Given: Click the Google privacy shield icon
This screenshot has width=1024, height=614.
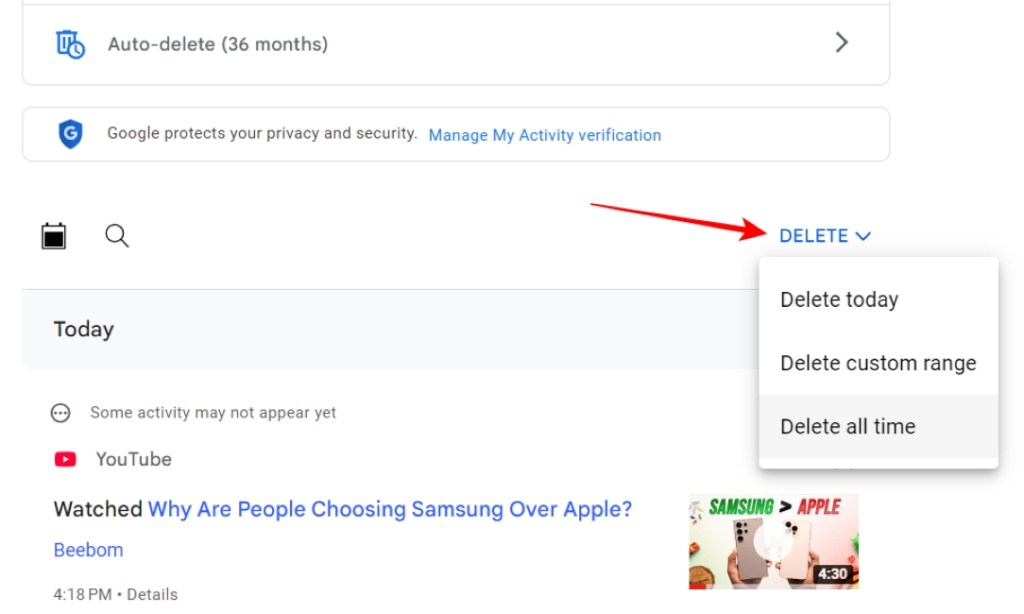Looking at the screenshot, I should click(x=70, y=134).
